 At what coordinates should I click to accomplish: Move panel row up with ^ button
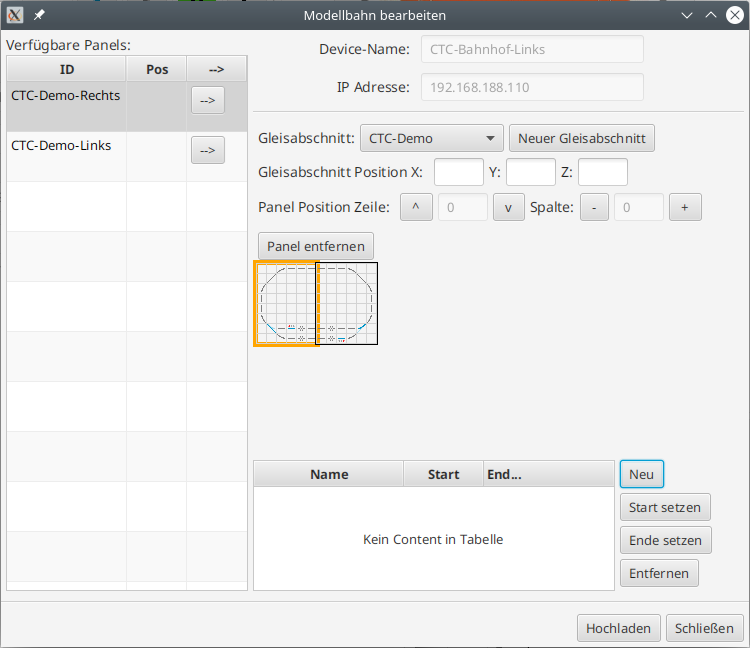pos(416,207)
